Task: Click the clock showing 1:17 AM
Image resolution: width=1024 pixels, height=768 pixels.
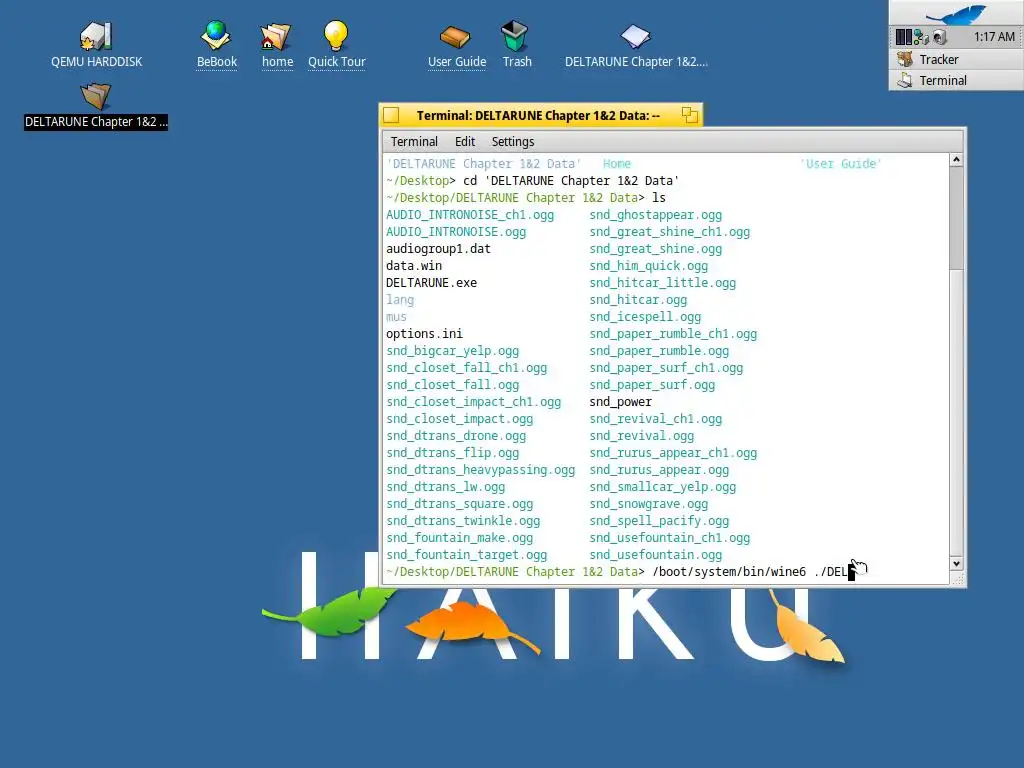Action: coord(994,37)
